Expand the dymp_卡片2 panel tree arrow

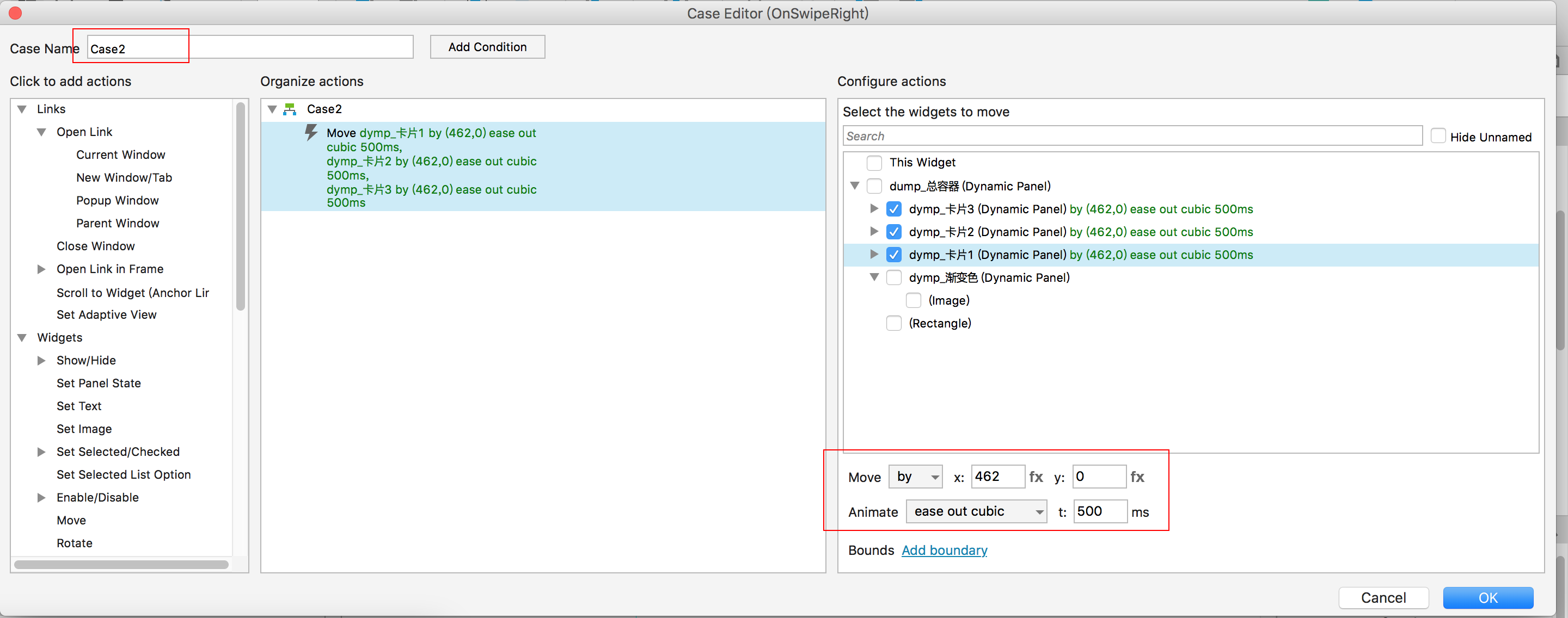[873, 232]
